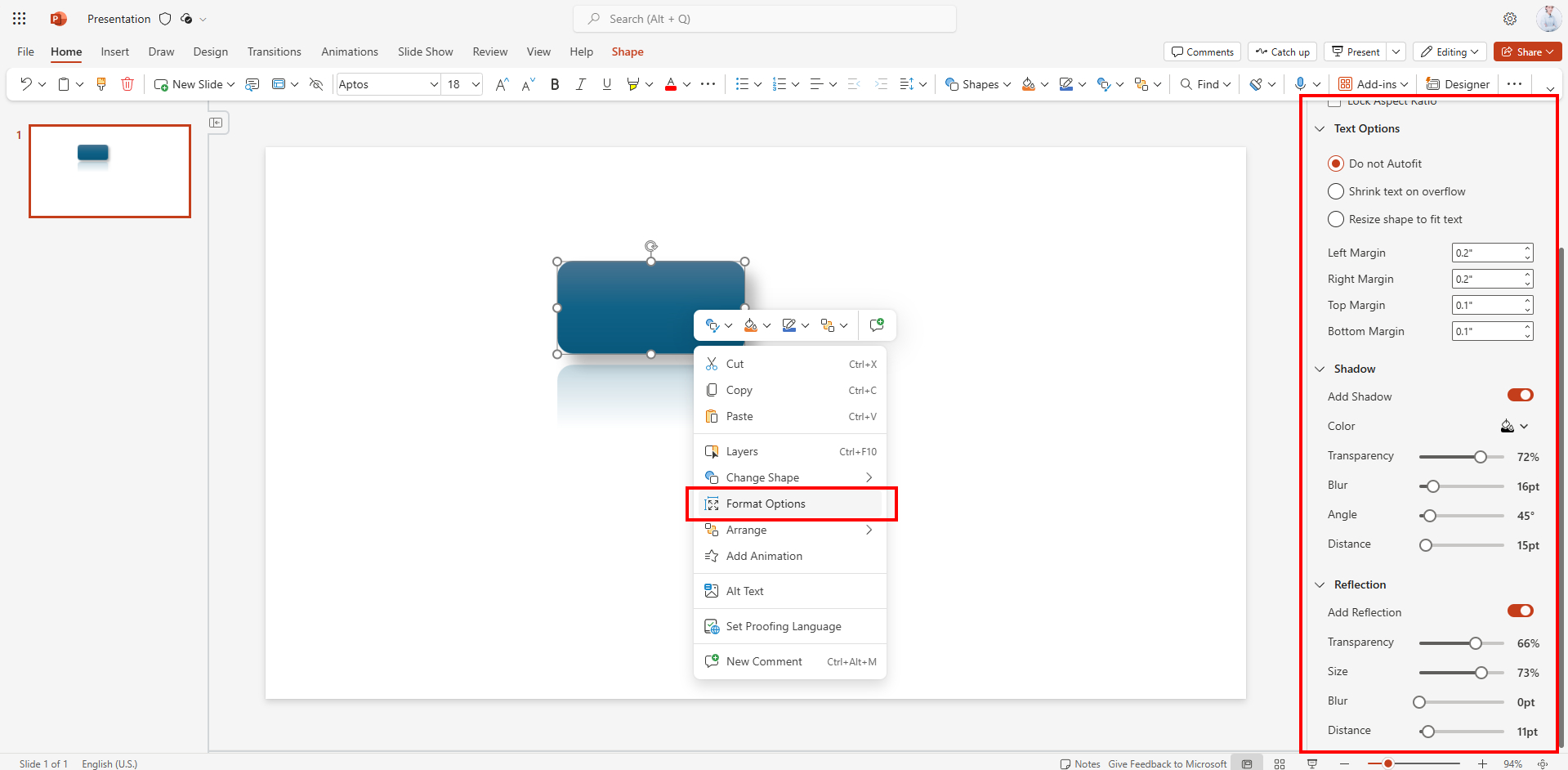
Task: Decrease font size icon
Action: pos(528,84)
